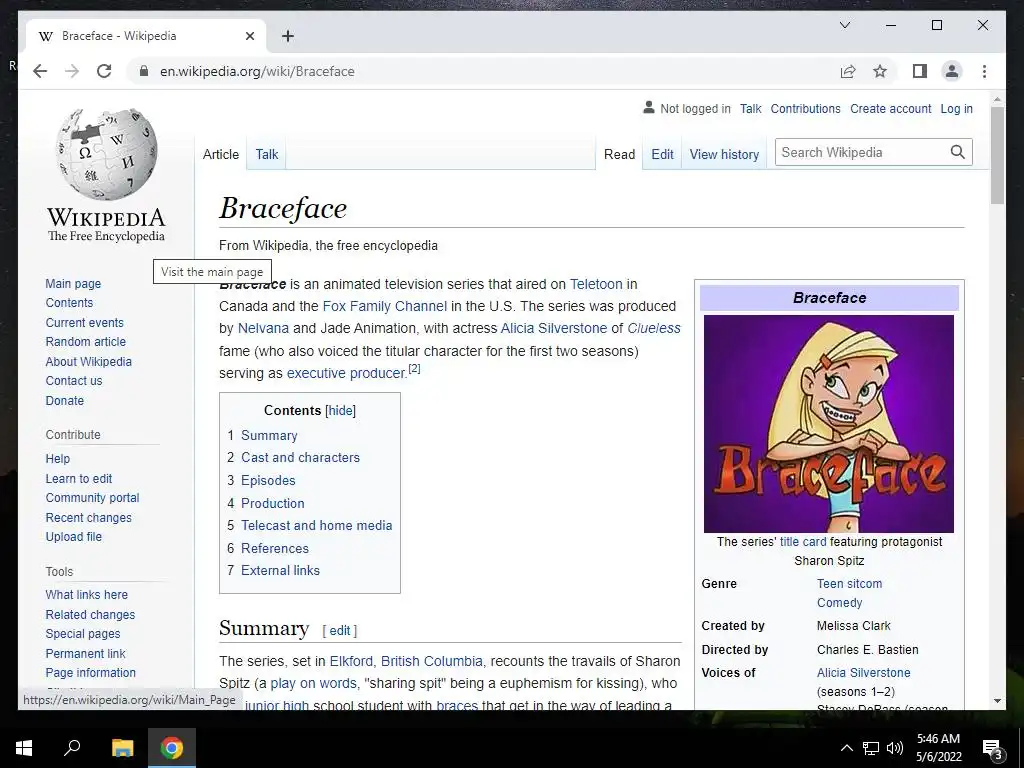Open Current events link
Screen dimensions: 1024x768
84,323
